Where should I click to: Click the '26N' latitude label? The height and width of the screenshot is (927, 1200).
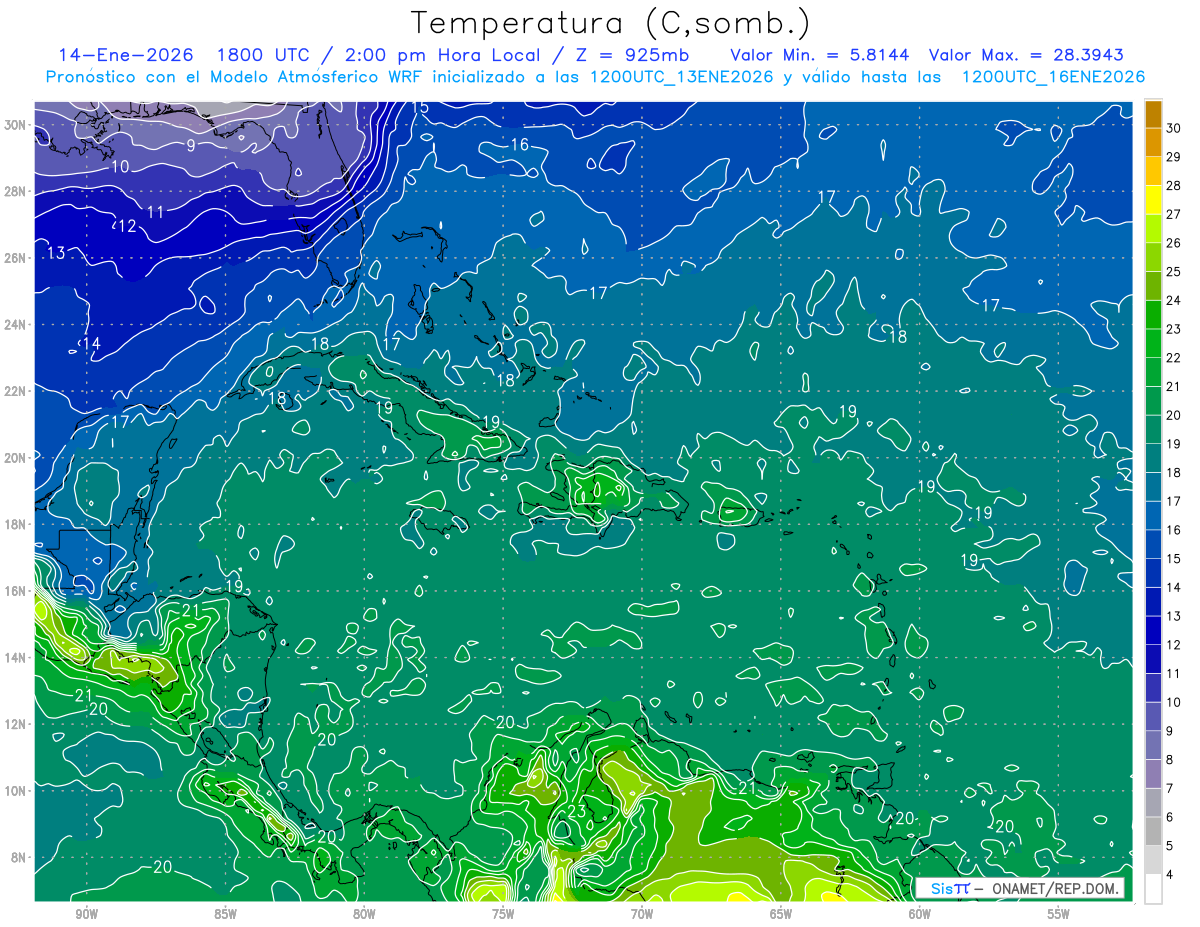coord(16,258)
